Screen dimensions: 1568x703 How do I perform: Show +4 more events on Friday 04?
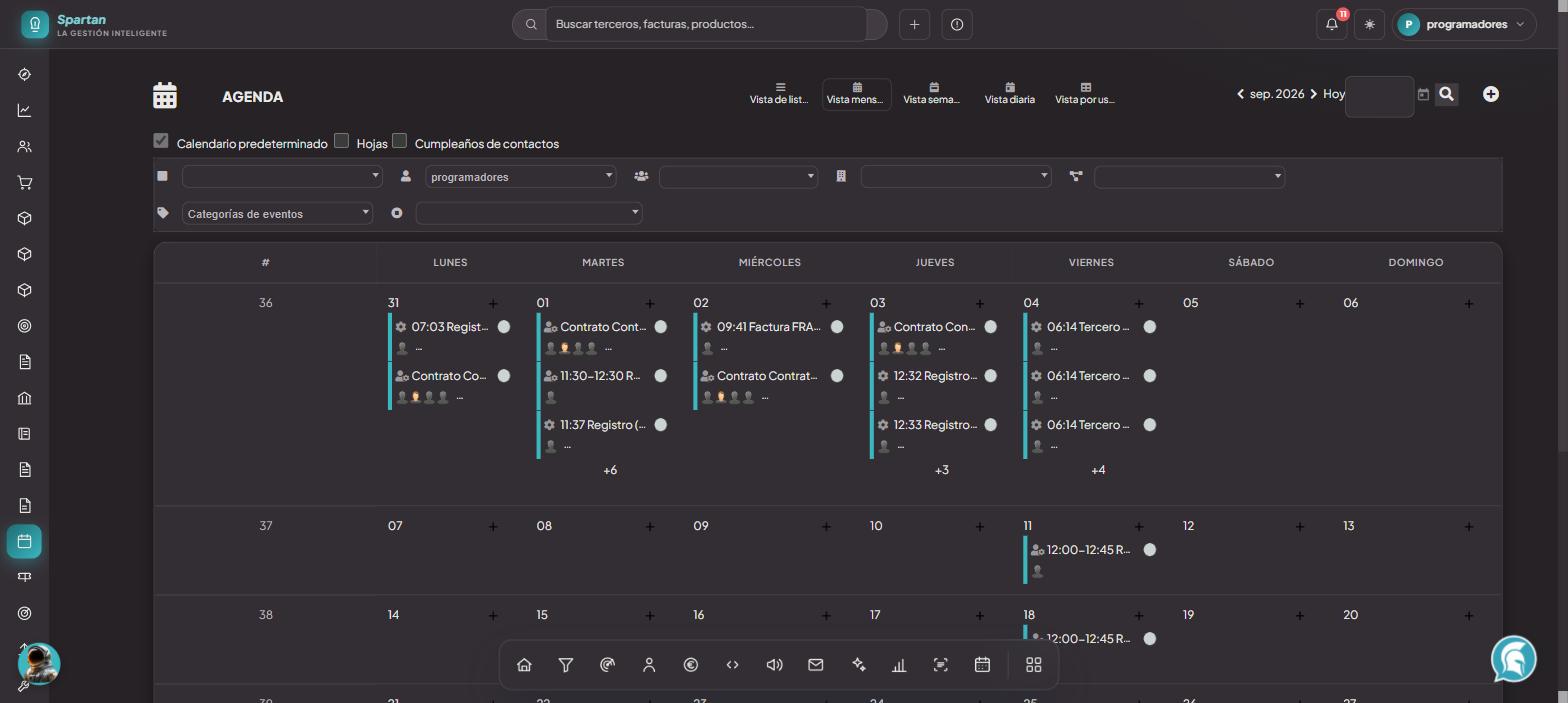pos(1098,470)
